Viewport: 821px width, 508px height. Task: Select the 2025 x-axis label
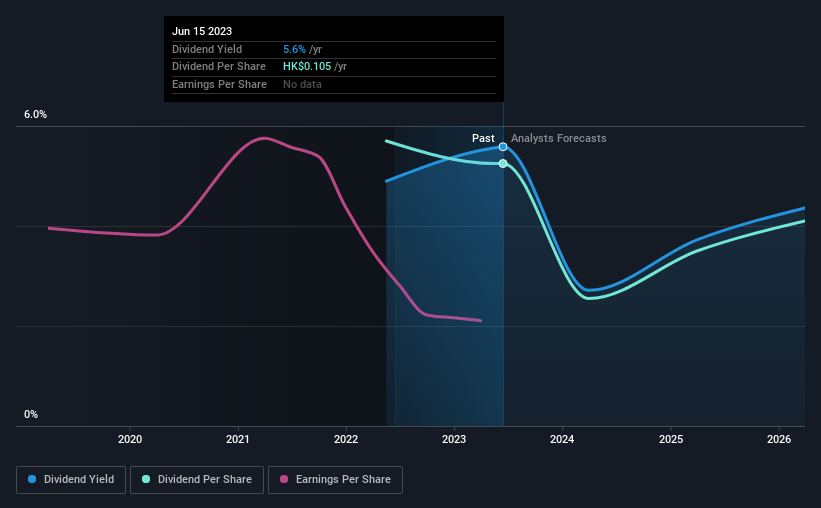tap(671, 439)
